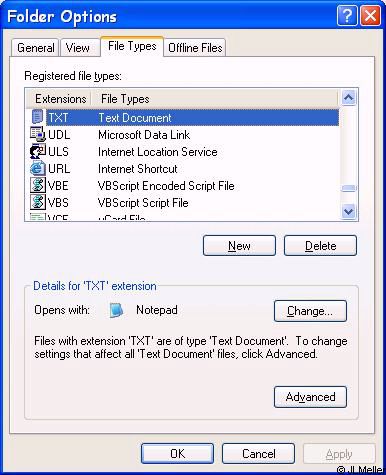Image resolution: width=386 pixels, height=475 pixels.
Task: Switch to the General tab
Action: tap(35, 48)
